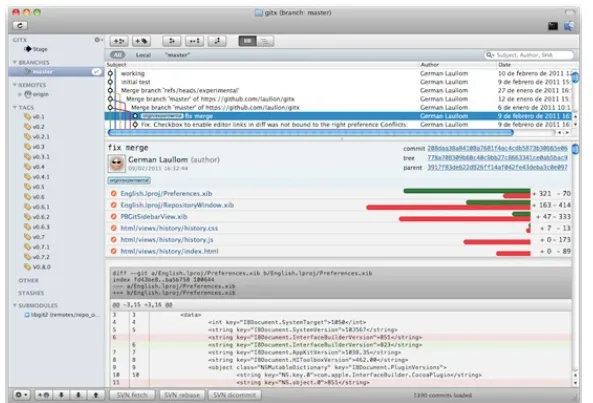Select the "initial test" commit row
This screenshot has width=593, height=403.
point(339,82)
